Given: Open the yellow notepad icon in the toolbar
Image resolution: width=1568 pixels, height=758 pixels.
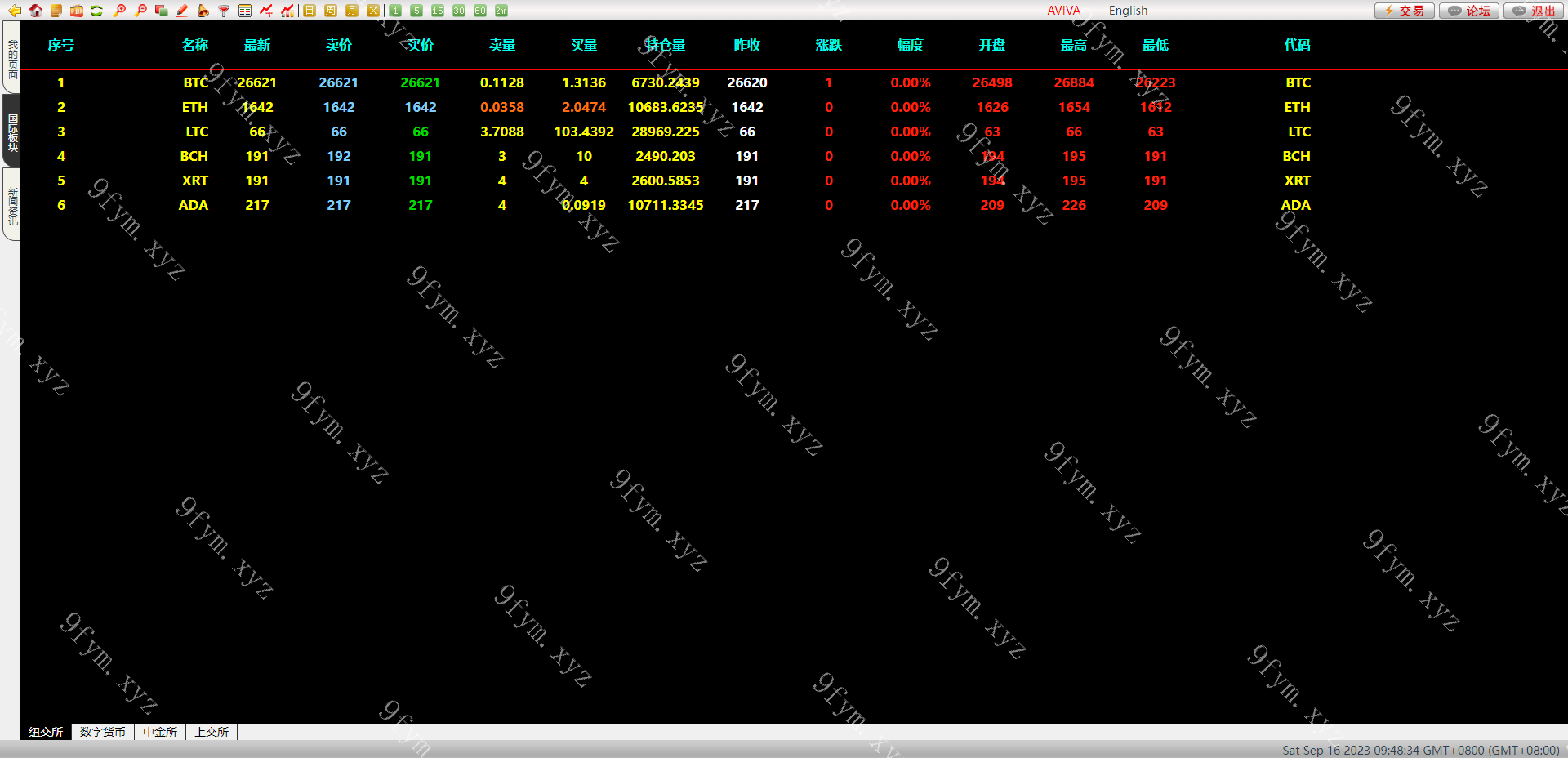Looking at the screenshot, I should [x=56, y=11].
